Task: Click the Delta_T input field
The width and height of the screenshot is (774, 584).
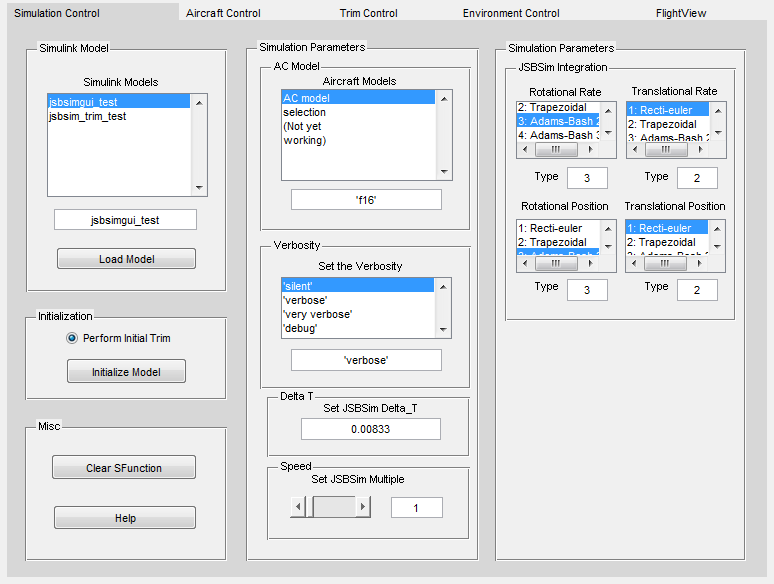Action: point(371,429)
